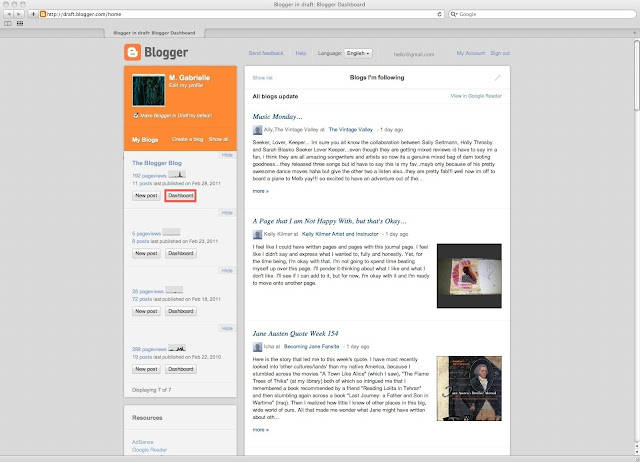
Task: Click the 11 posts link
Action: coord(142,184)
